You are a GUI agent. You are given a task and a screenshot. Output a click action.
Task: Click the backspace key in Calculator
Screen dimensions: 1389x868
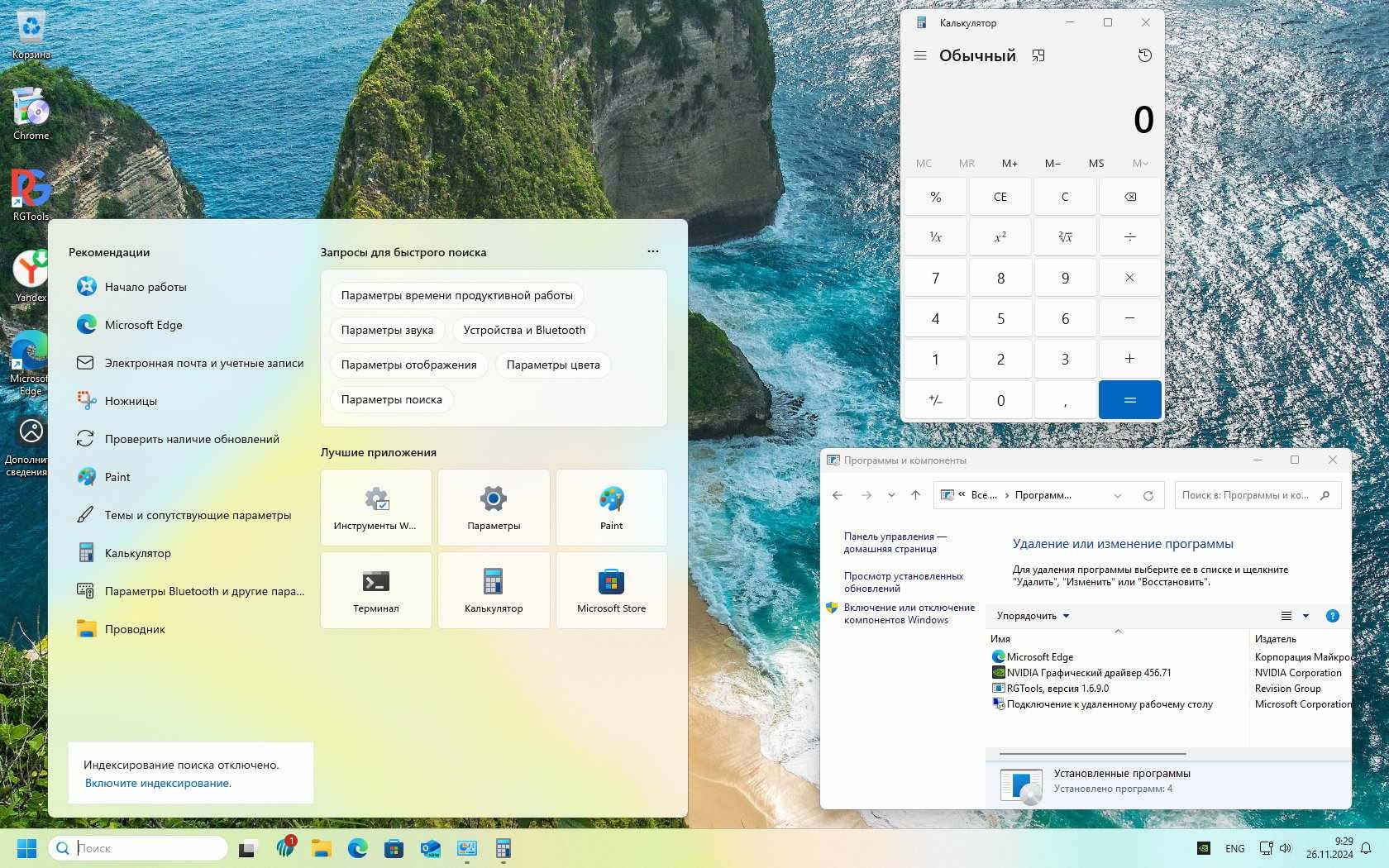pos(1129,197)
